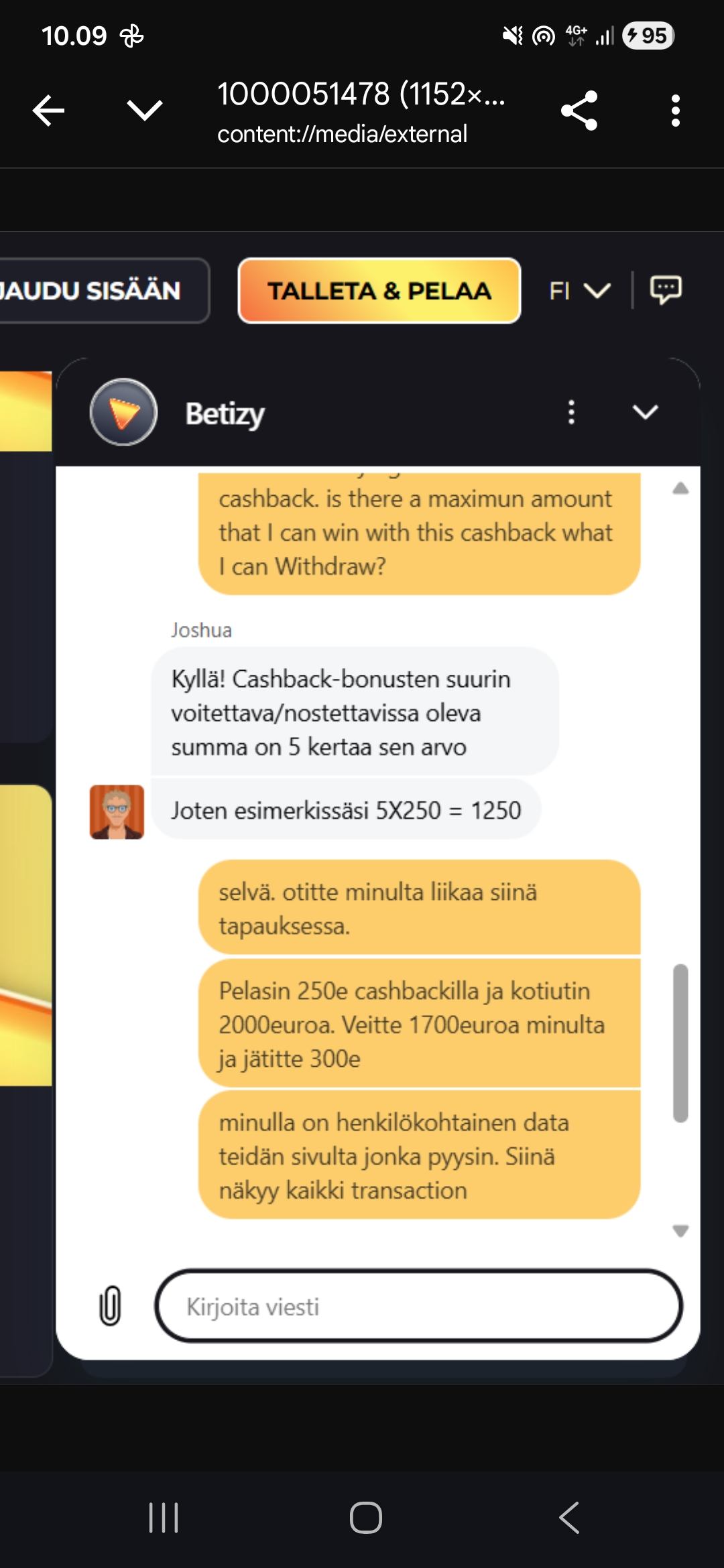This screenshot has width=724, height=1568.
Task: Click the Betizy logo avatar
Action: (123, 412)
